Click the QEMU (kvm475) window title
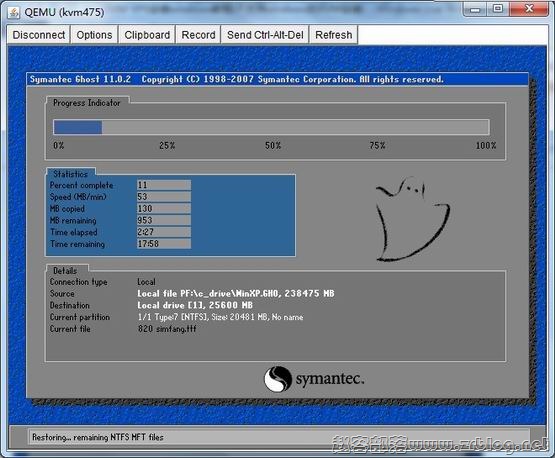 [64, 12]
